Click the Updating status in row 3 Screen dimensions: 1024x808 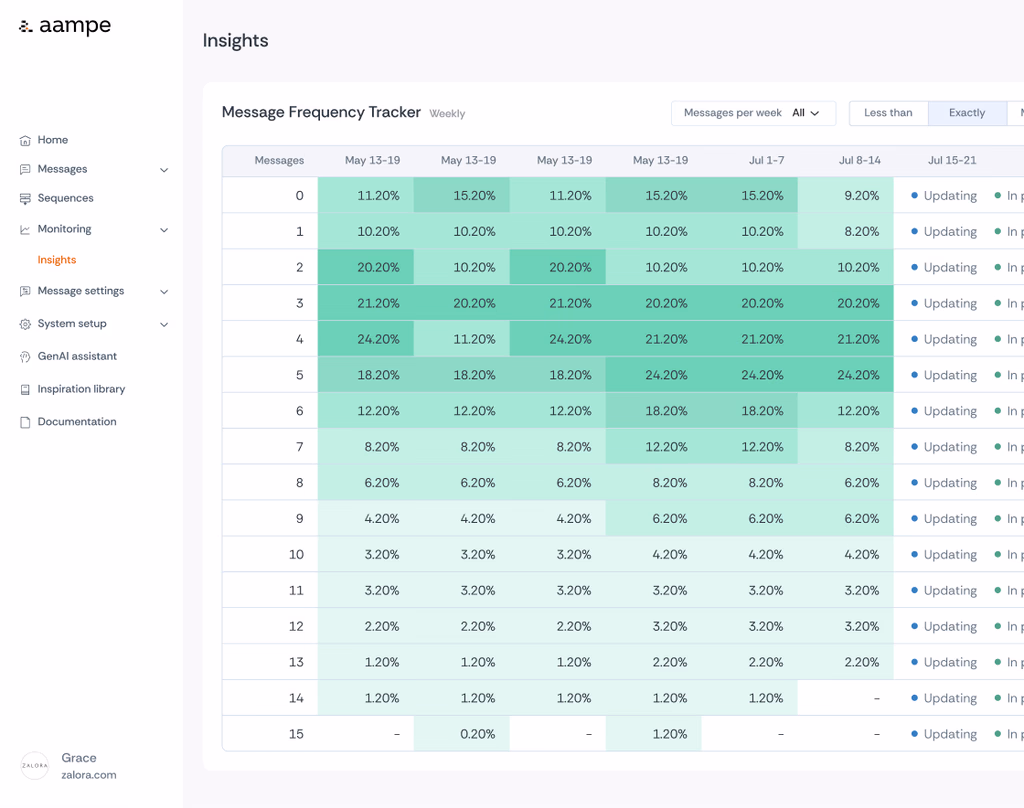(944, 303)
